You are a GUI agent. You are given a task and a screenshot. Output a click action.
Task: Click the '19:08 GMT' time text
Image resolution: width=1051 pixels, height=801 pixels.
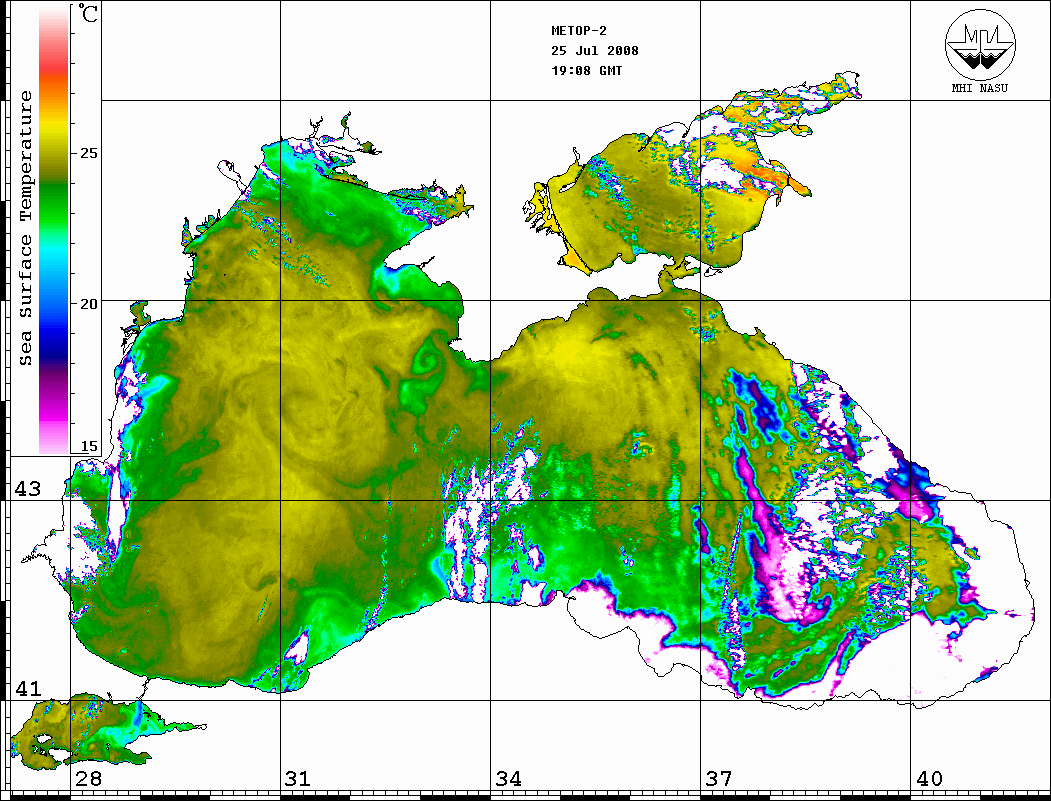[x=586, y=70]
